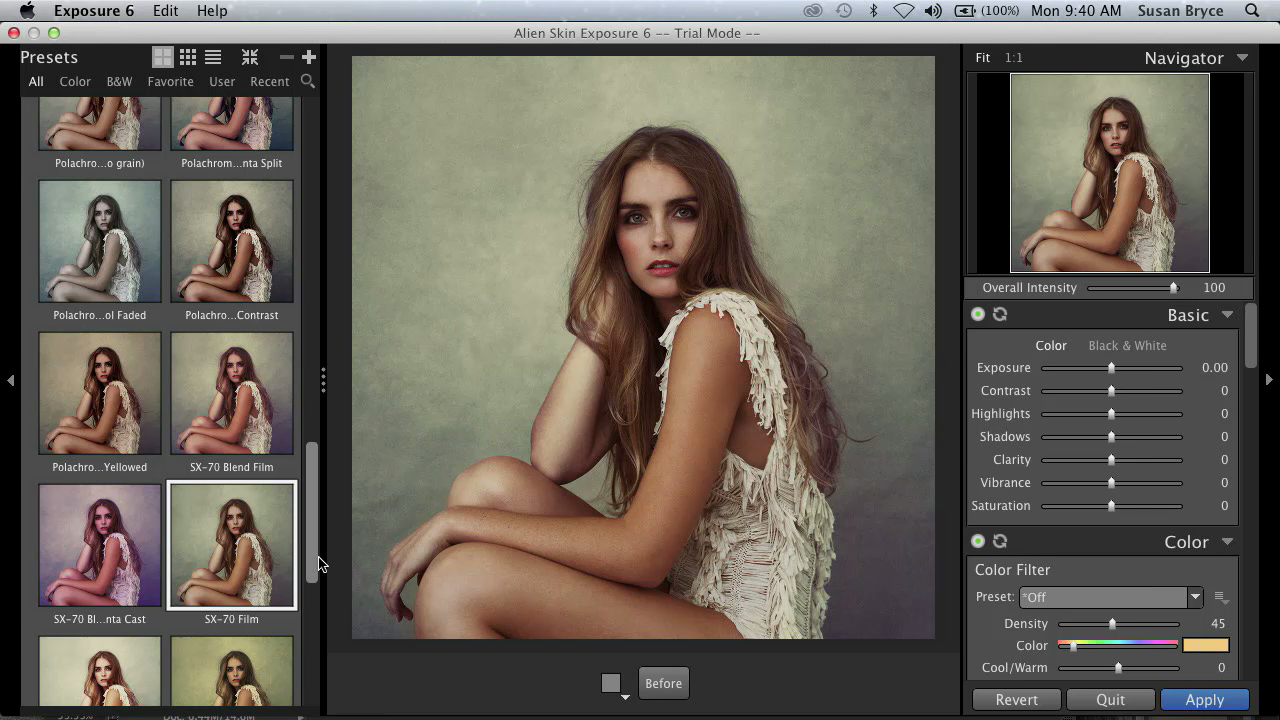The width and height of the screenshot is (1280, 720).
Task: Select the SX-70 Blend Film preset thumbnail
Action: click(232, 393)
